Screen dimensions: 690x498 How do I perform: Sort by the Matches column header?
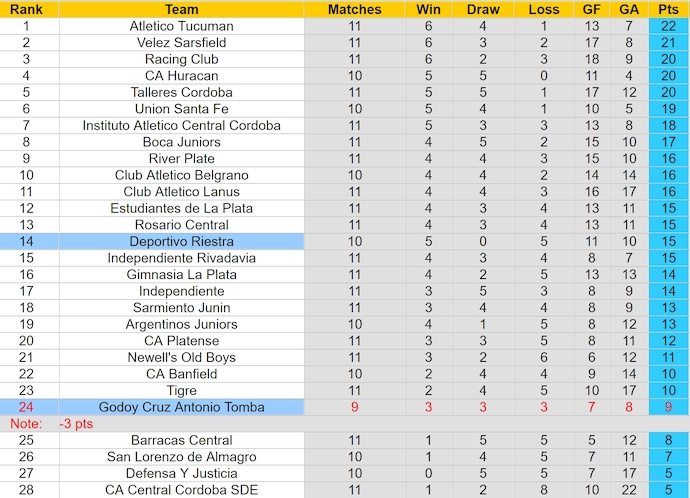click(x=354, y=9)
